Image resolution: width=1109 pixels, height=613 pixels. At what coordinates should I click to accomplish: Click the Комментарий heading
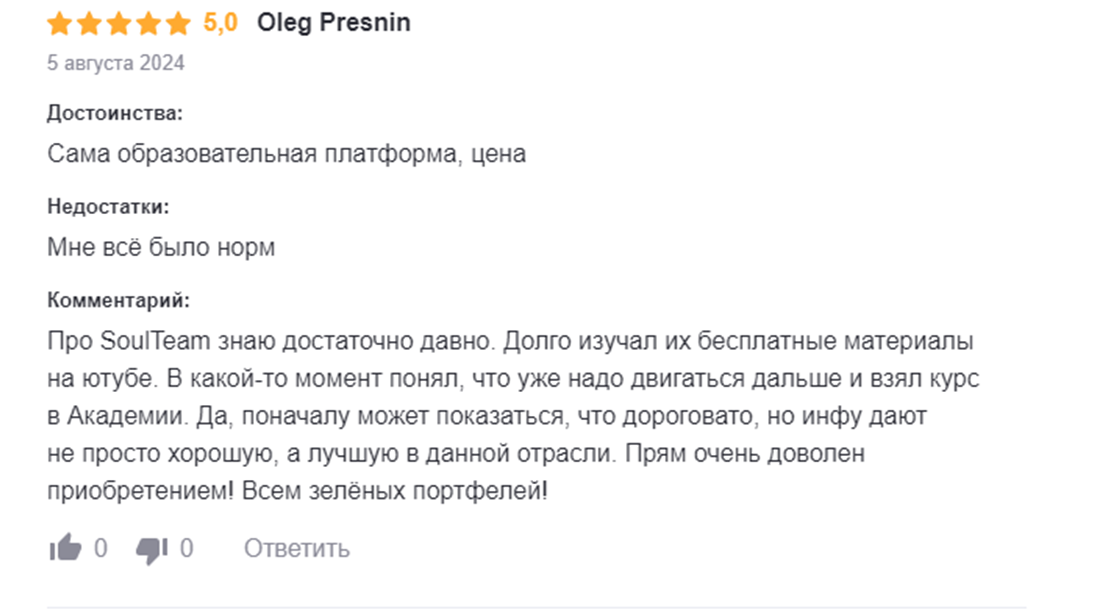coord(118,300)
